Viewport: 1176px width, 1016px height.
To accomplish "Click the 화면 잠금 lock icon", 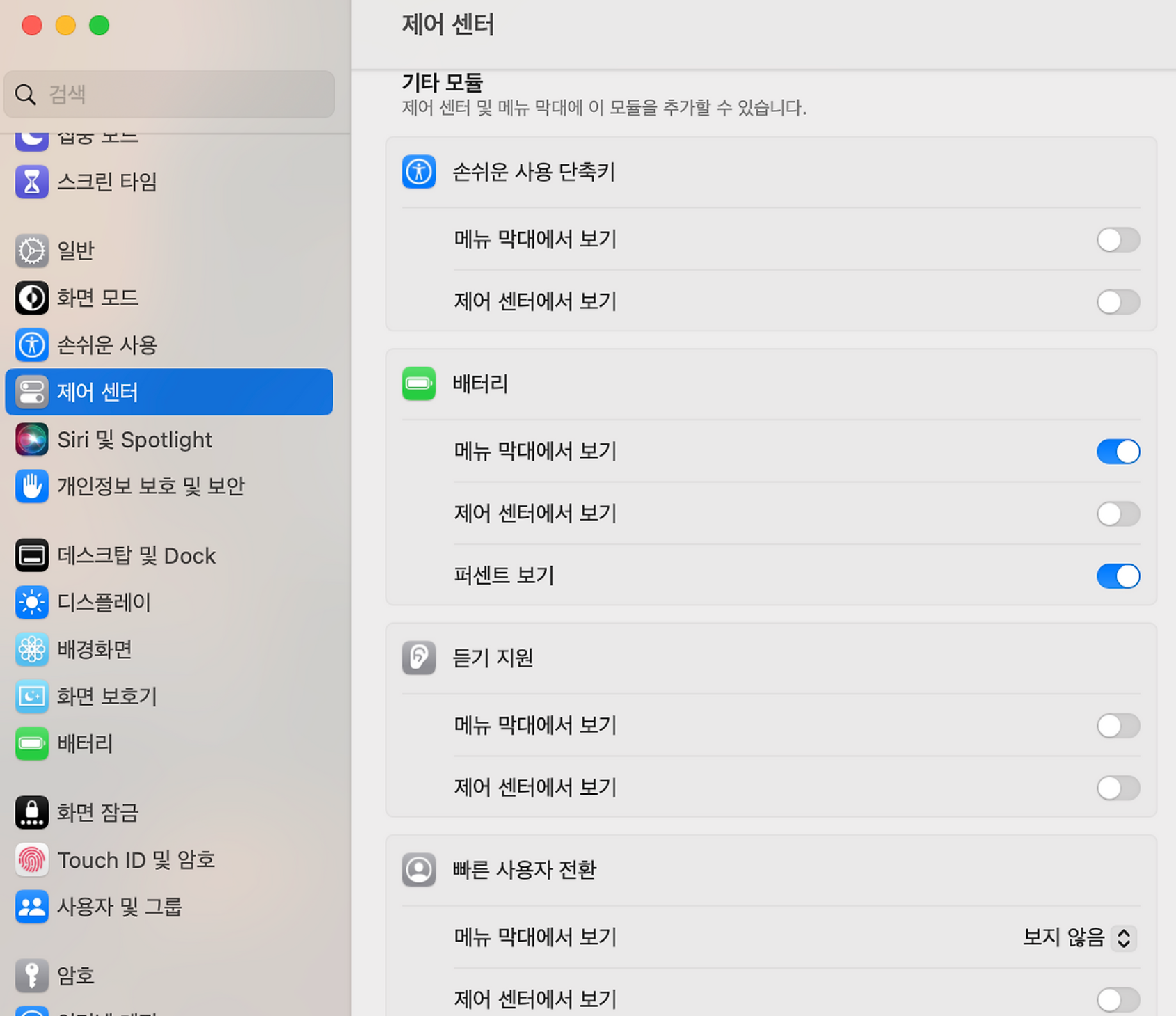I will pos(31,812).
